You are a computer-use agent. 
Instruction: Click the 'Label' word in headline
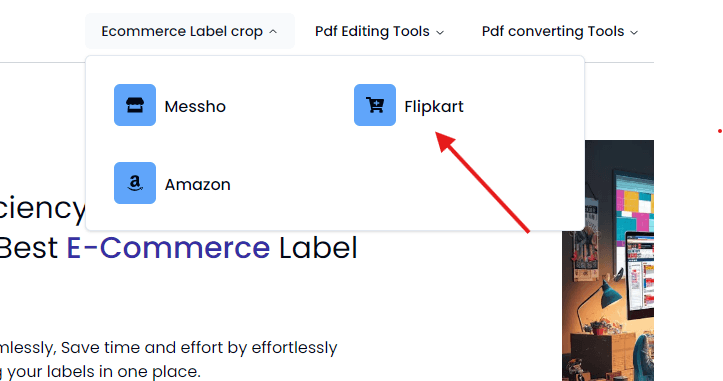tap(318, 248)
